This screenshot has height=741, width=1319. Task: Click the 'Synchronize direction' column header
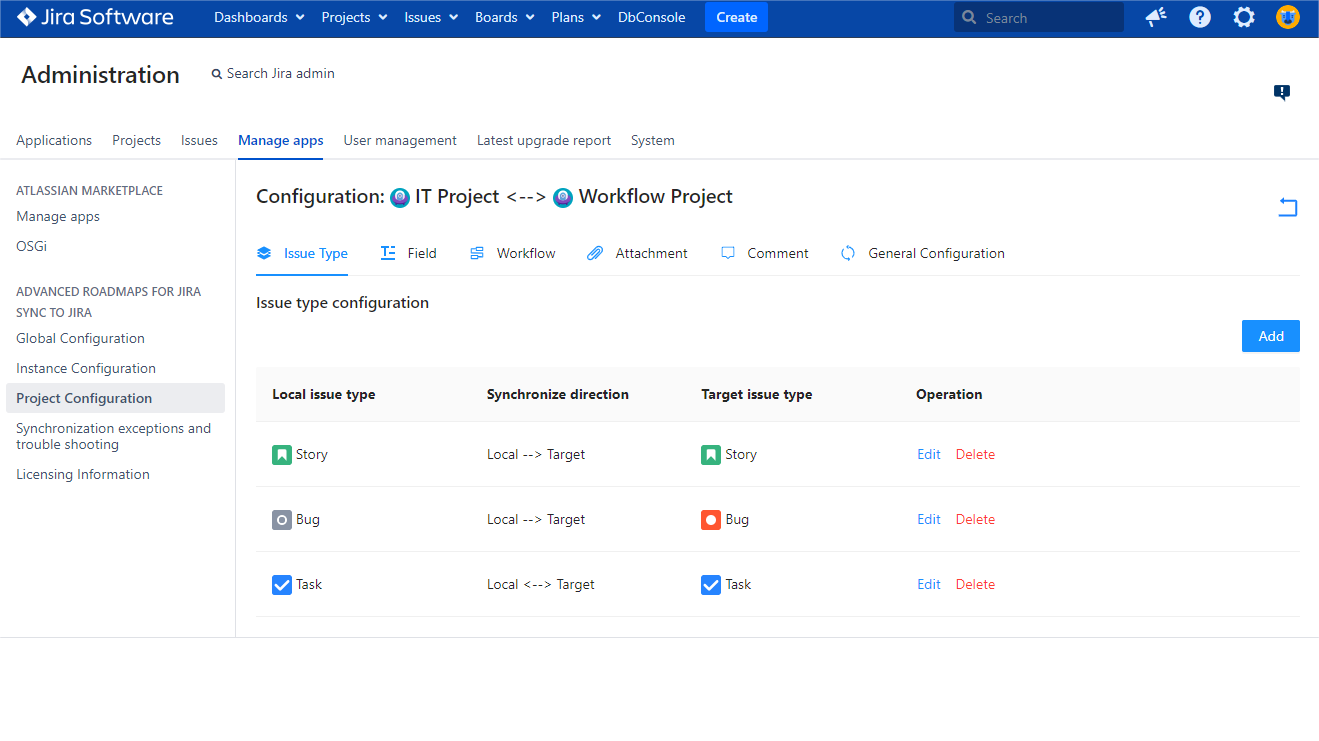click(558, 394)
